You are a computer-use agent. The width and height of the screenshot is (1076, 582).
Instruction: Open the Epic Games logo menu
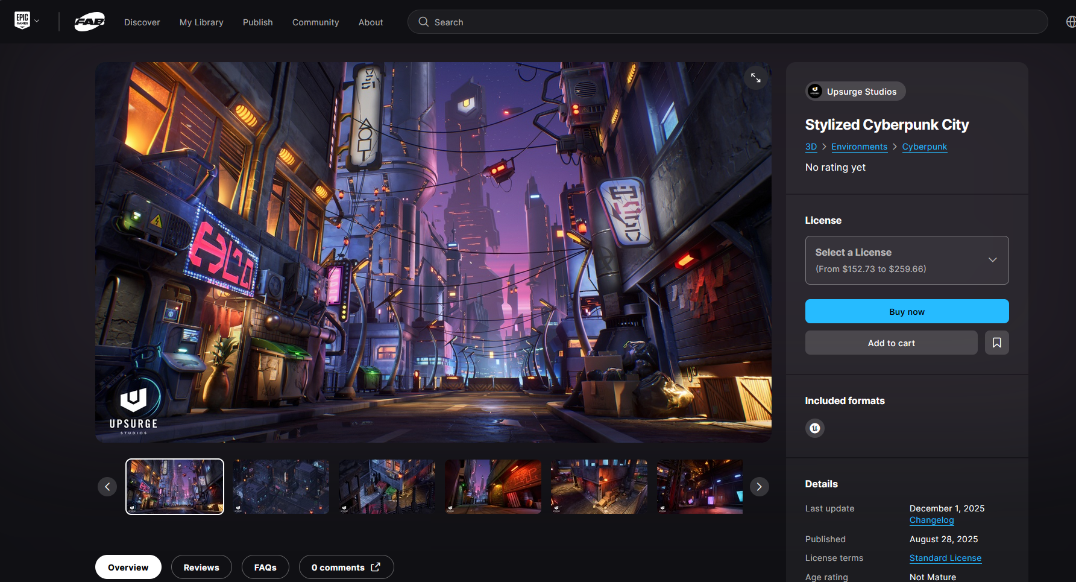pyautogui.click(x=22, y=21)
